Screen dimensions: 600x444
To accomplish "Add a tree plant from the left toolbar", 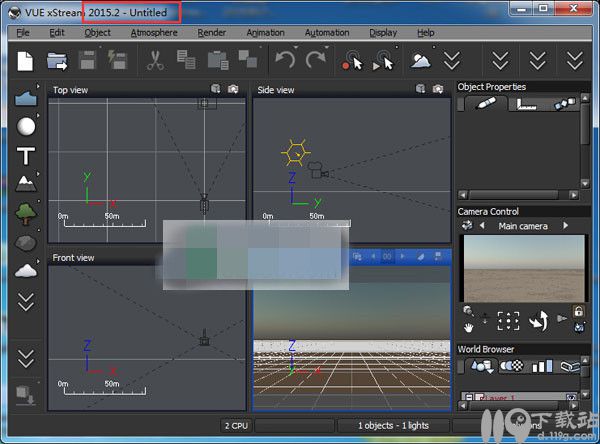I will pos(26,213).
